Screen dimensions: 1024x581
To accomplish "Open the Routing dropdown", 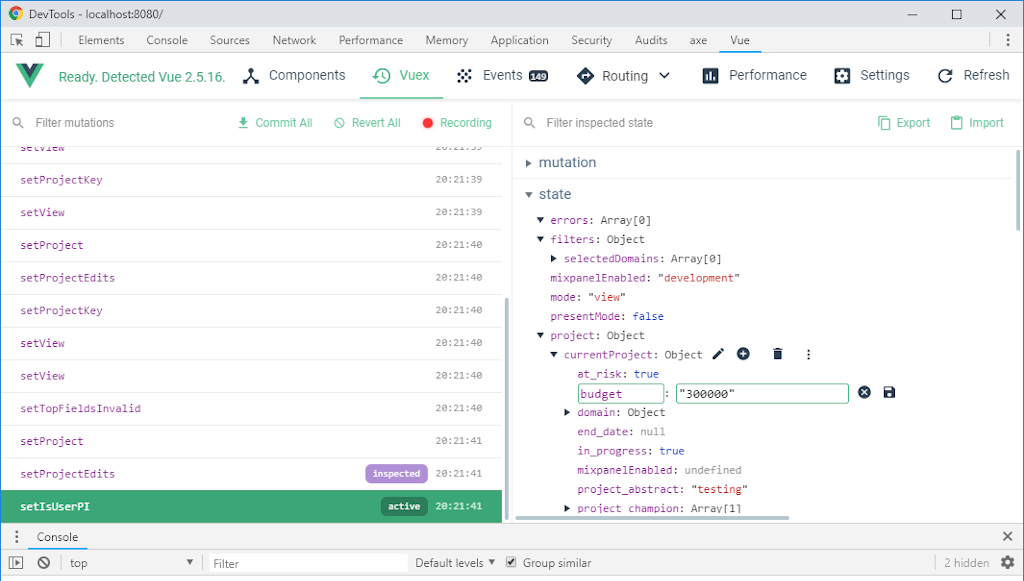I will pos(624,76).
